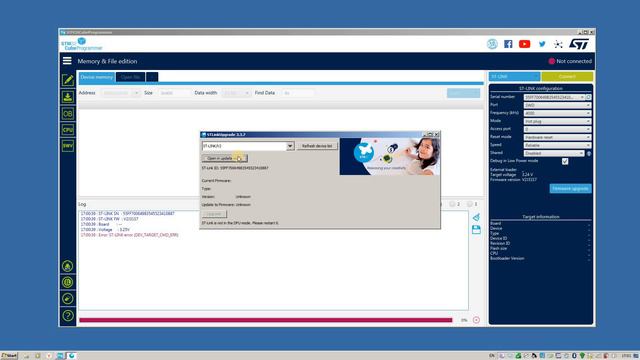
Task: Click Open in update mode button
Action: pyautogui.click(x=224, y=158)
